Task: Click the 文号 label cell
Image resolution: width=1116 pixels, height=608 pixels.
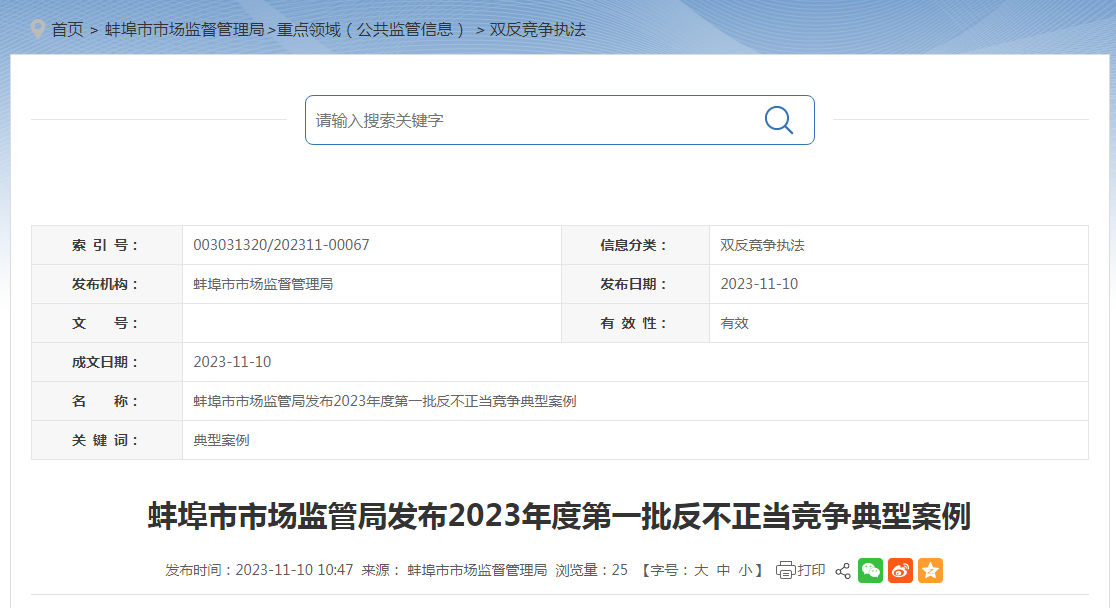Action: 107,323
